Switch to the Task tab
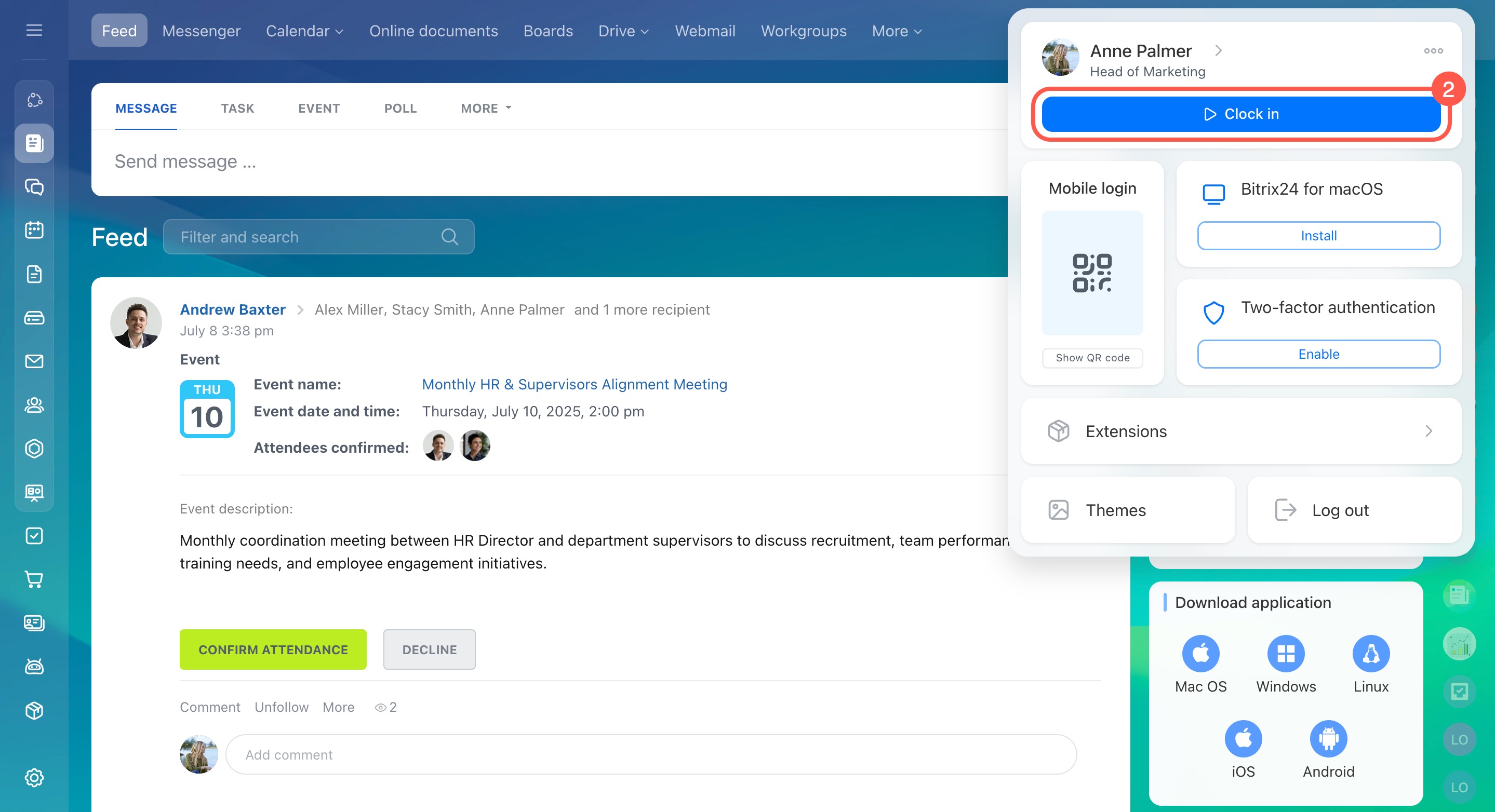 tap(237, 109)
